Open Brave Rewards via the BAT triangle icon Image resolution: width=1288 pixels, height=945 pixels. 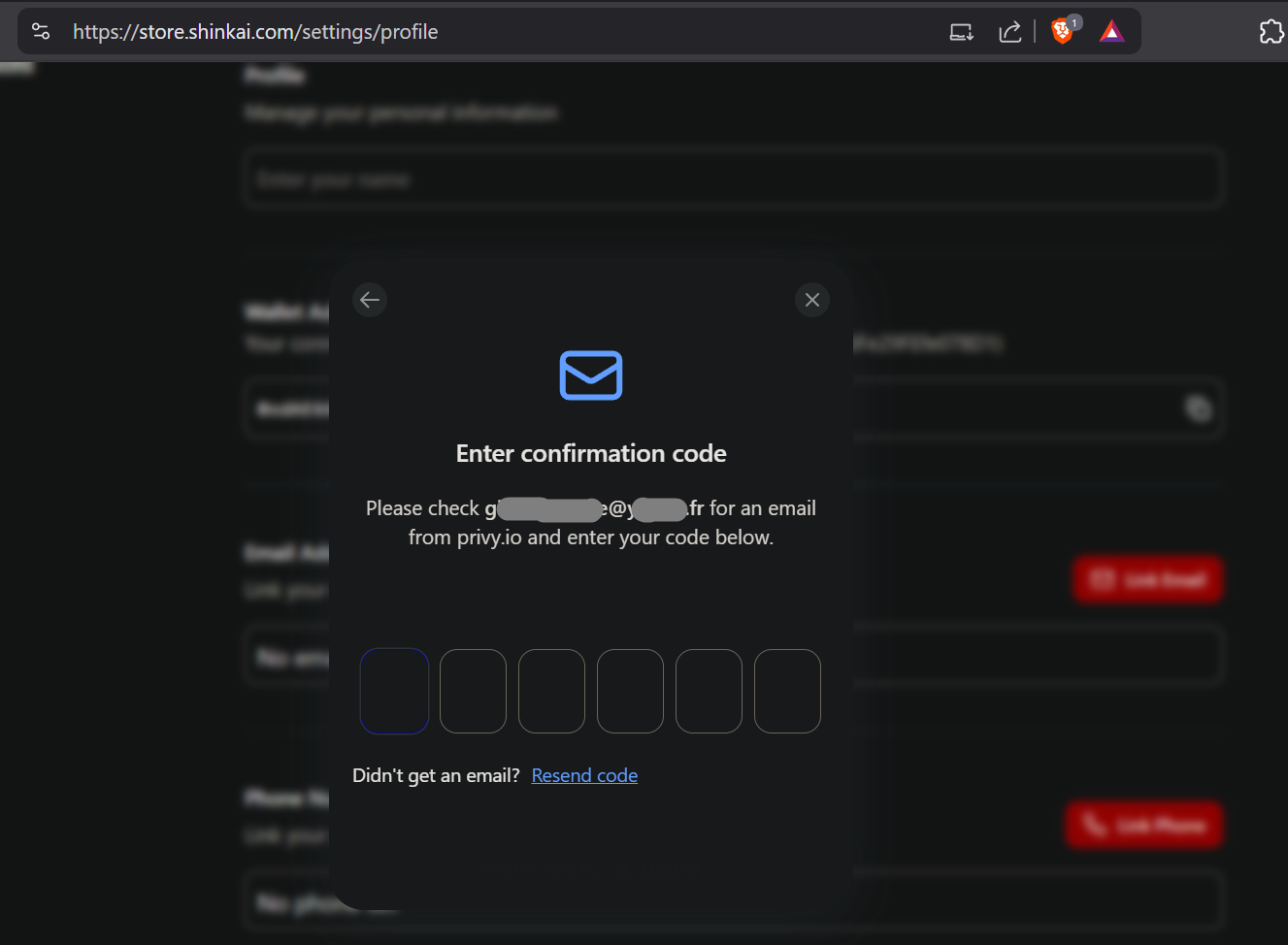click(x=1111, y=31)
